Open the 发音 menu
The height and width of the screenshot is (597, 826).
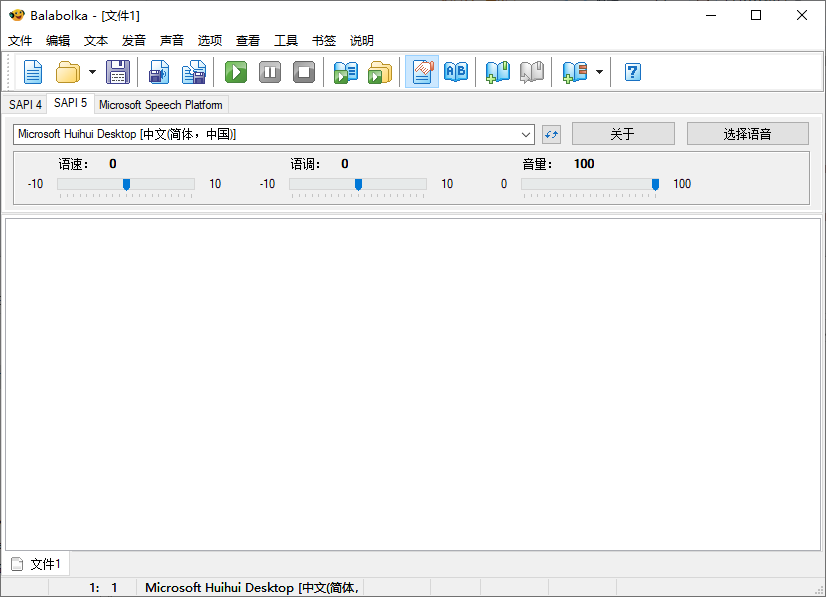(x=134, y=41)
